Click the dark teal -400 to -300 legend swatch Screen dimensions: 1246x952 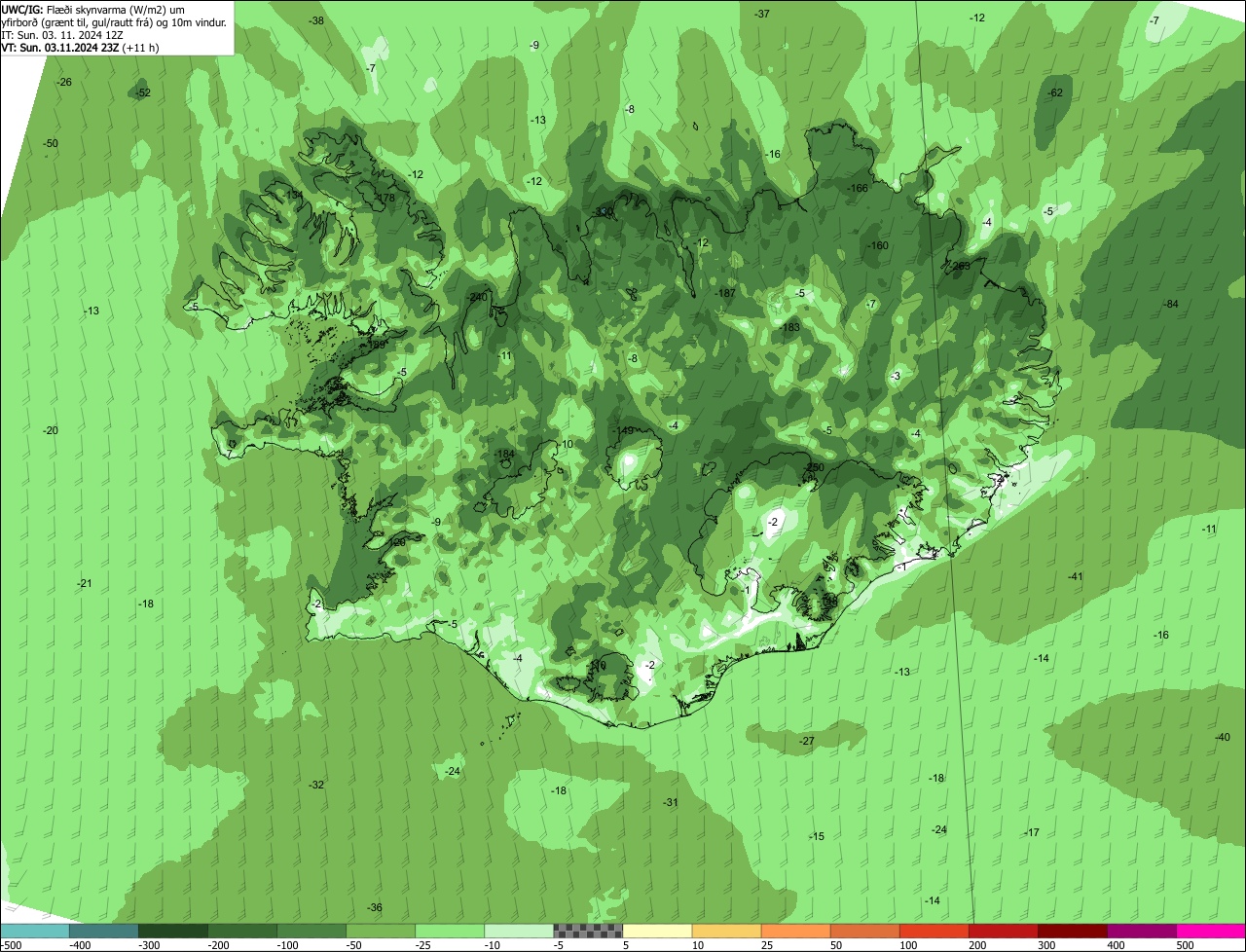click(104, 931)
